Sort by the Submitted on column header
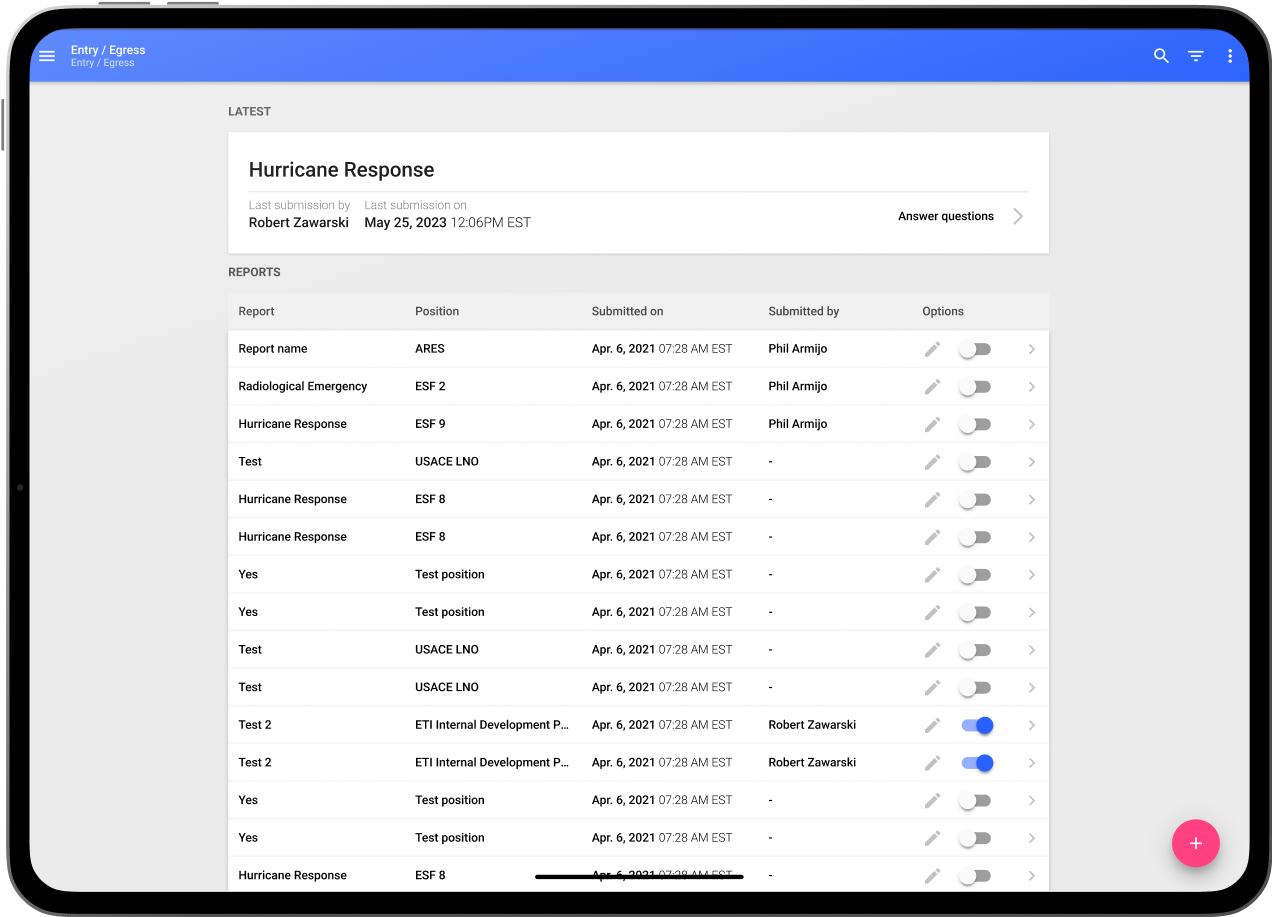This screenshot has height=917, width=1272. pos(627,311)
